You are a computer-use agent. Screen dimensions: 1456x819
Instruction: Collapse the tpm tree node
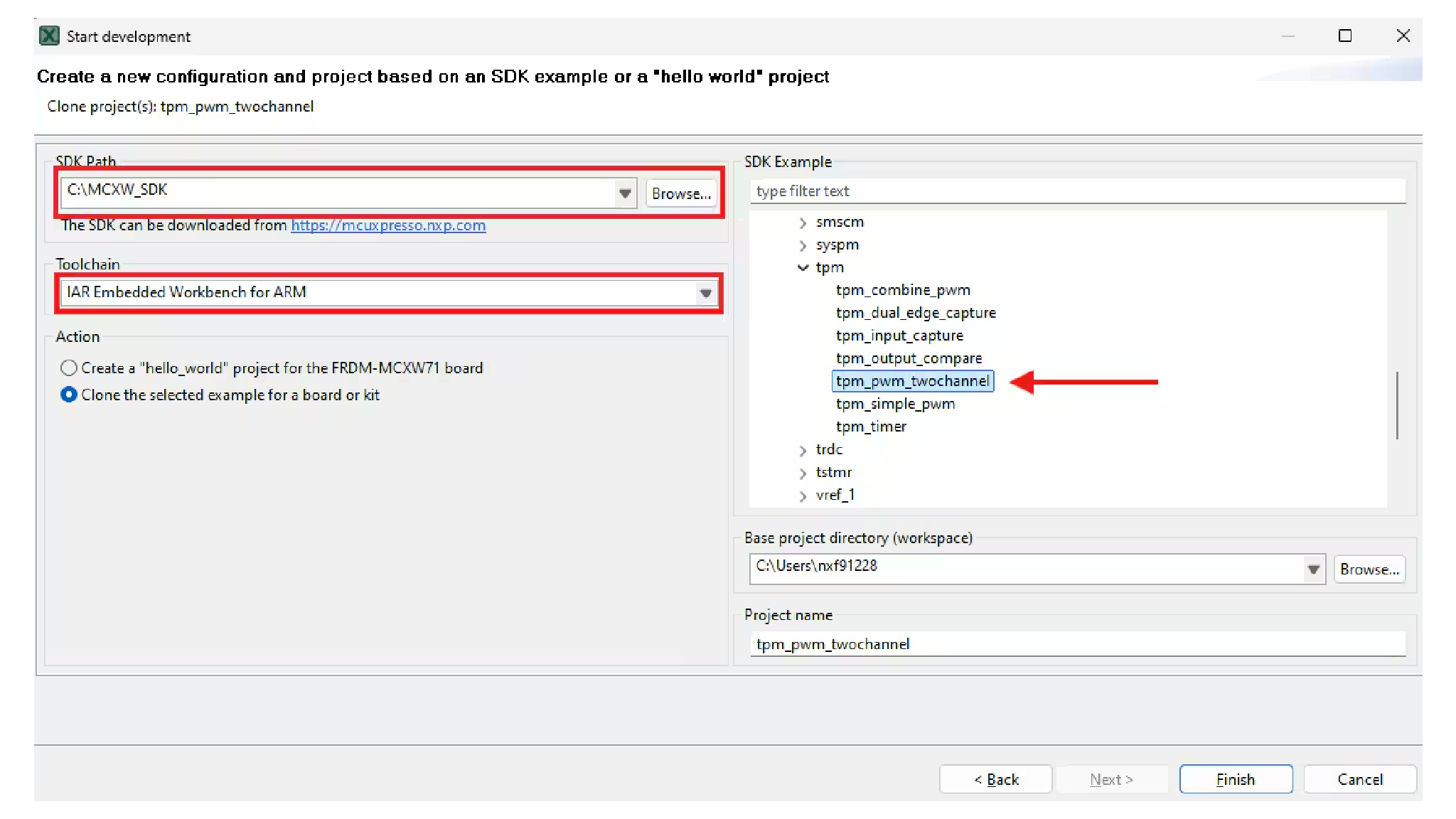coord(803,268)
